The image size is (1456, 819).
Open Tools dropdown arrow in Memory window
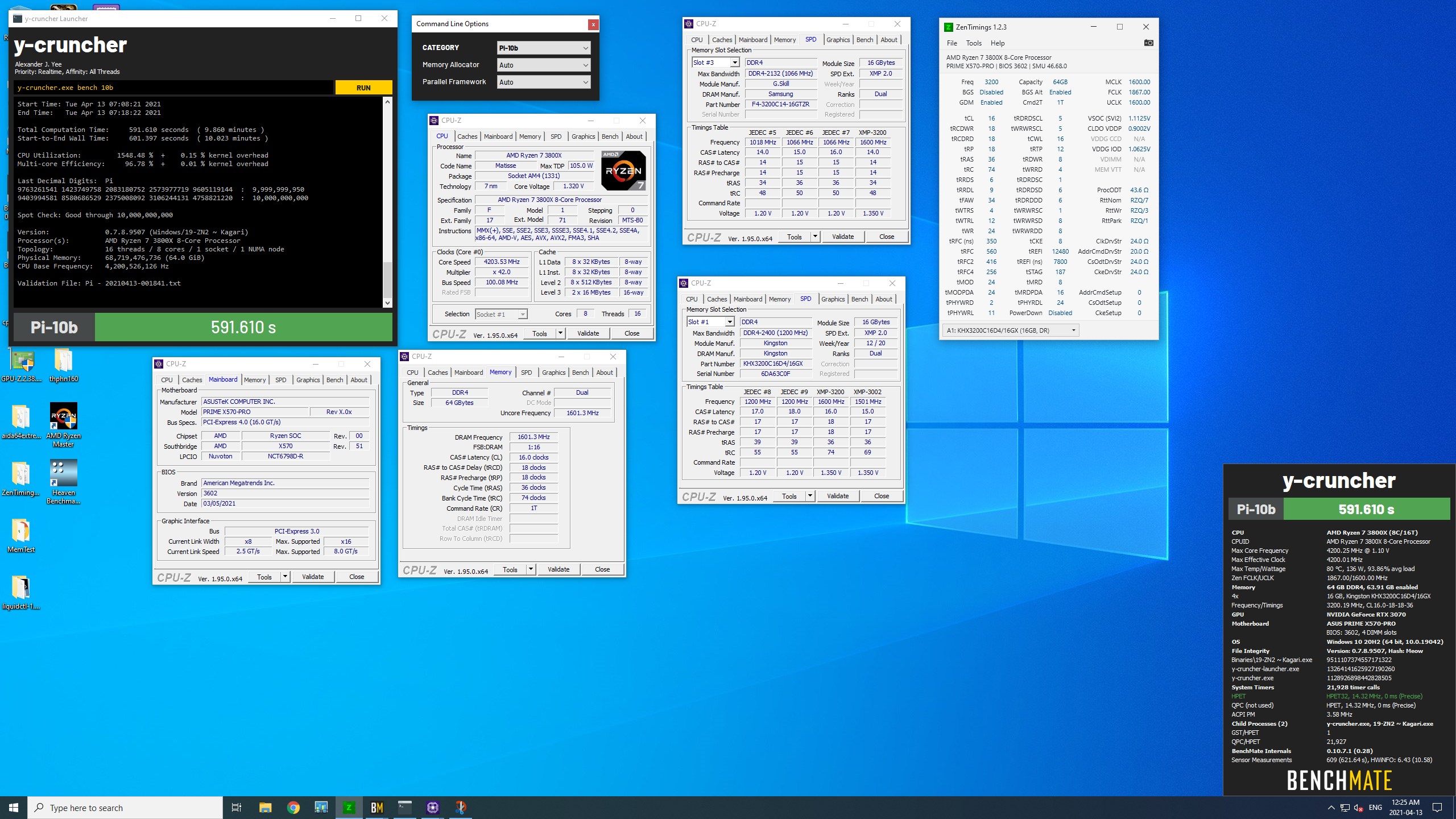point(531,569)
